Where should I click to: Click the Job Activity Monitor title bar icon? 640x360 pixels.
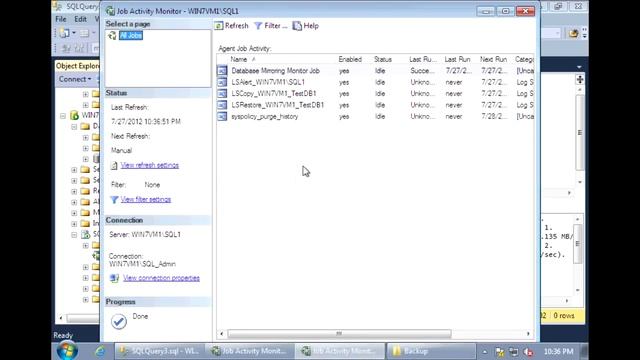tap(110, 11)
